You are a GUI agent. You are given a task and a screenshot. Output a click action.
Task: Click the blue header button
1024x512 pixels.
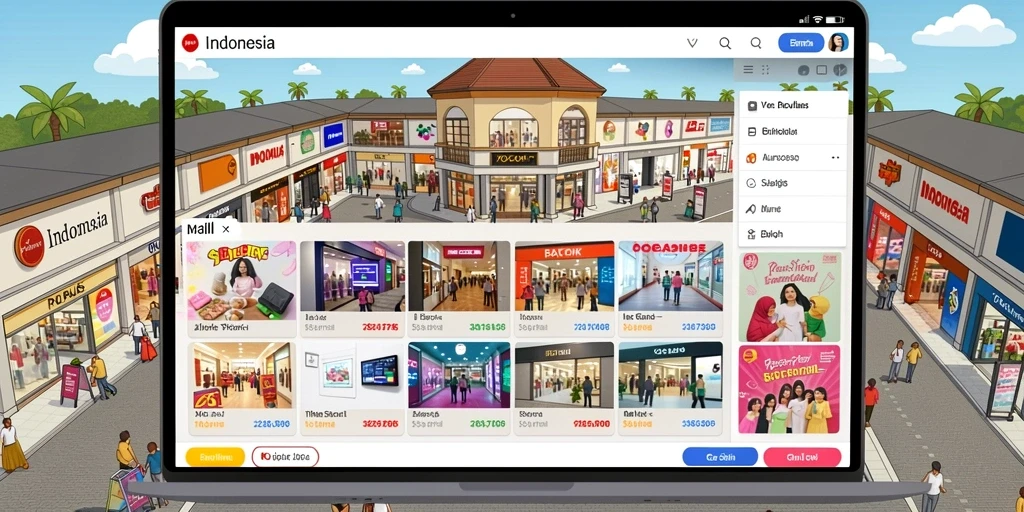(801, 43)
